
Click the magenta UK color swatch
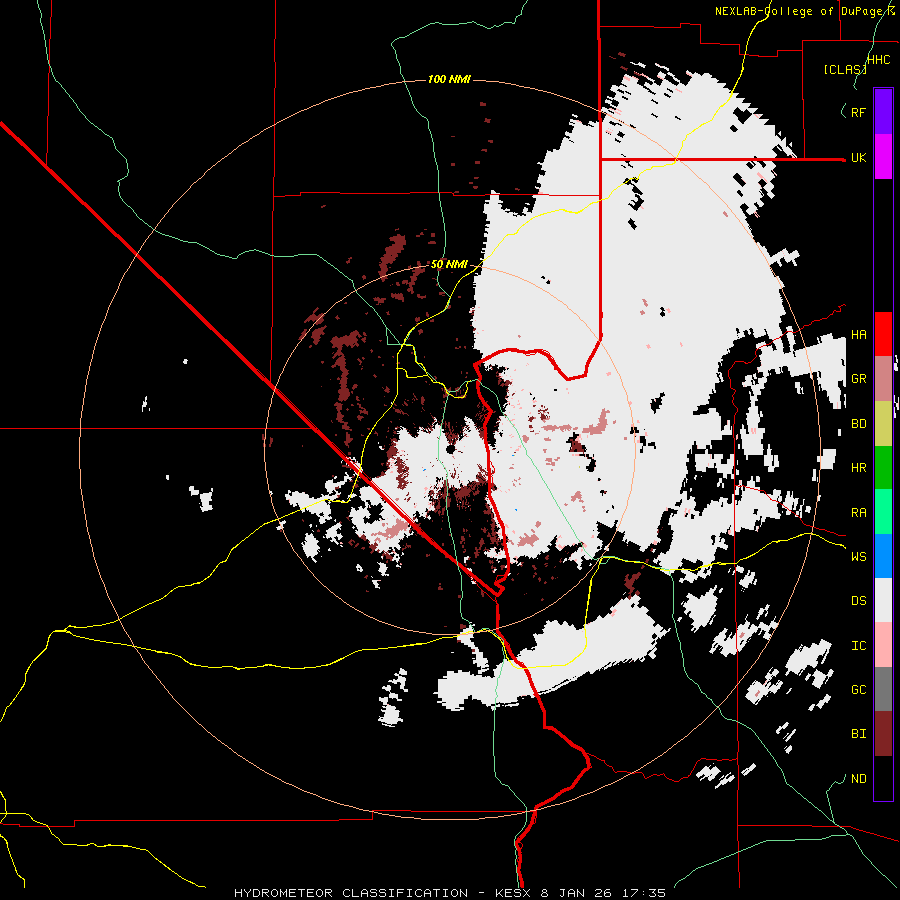click(883, 157)
